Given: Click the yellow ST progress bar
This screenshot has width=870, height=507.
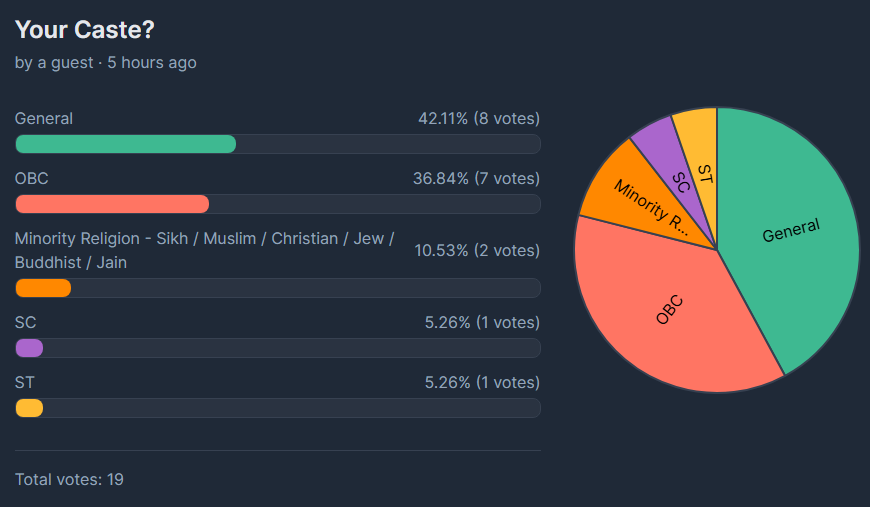Looking at the screenshot, I should tap(29, 408).
